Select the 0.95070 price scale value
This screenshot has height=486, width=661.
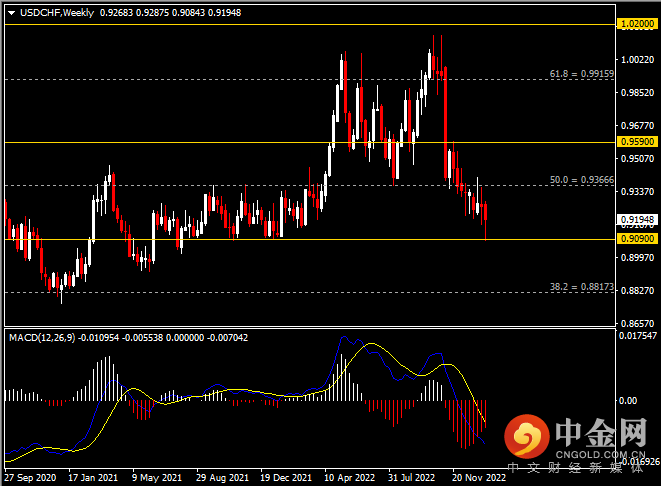[x=637, y=158]
